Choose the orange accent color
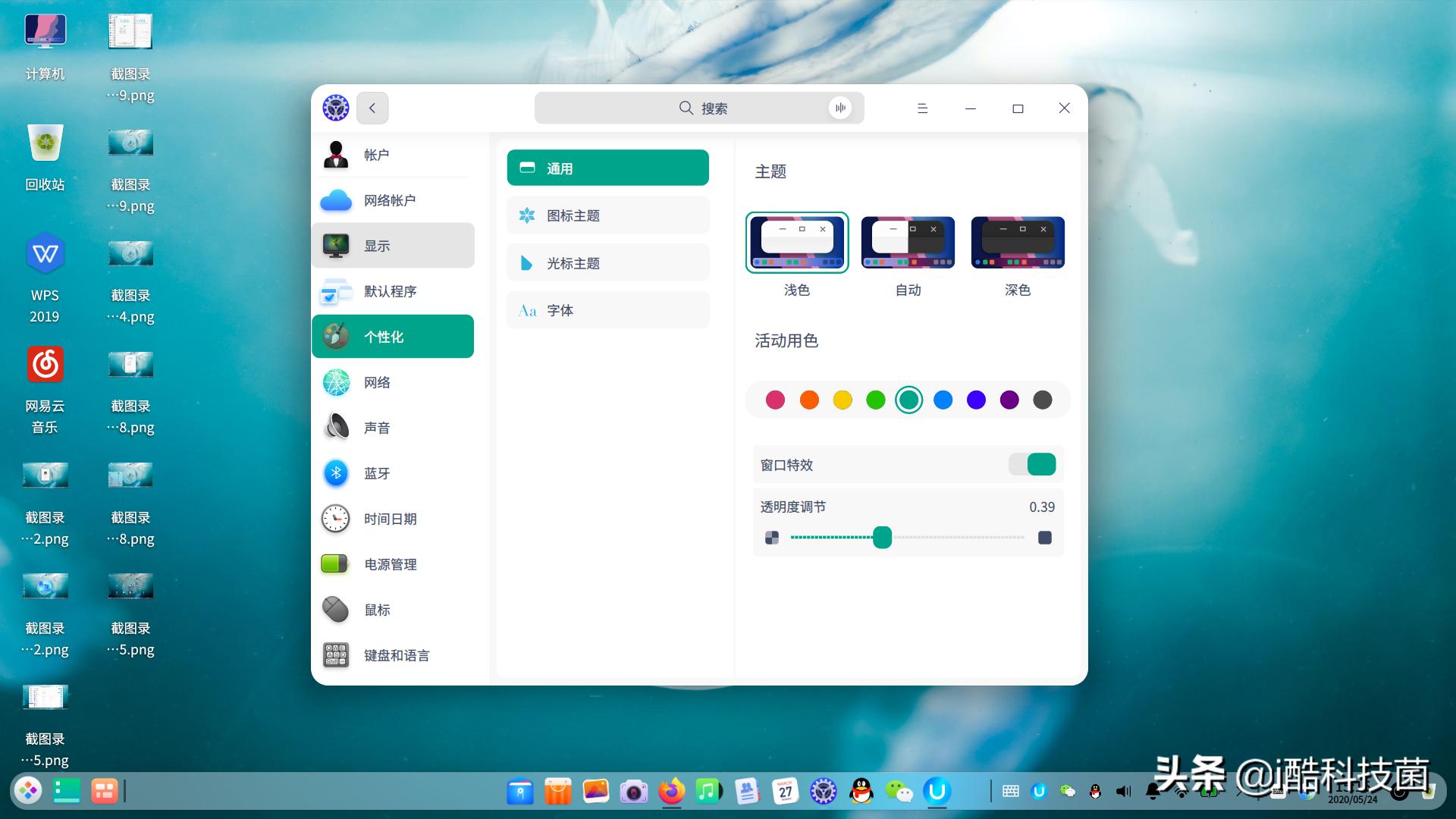 click(x=809, y=400)
